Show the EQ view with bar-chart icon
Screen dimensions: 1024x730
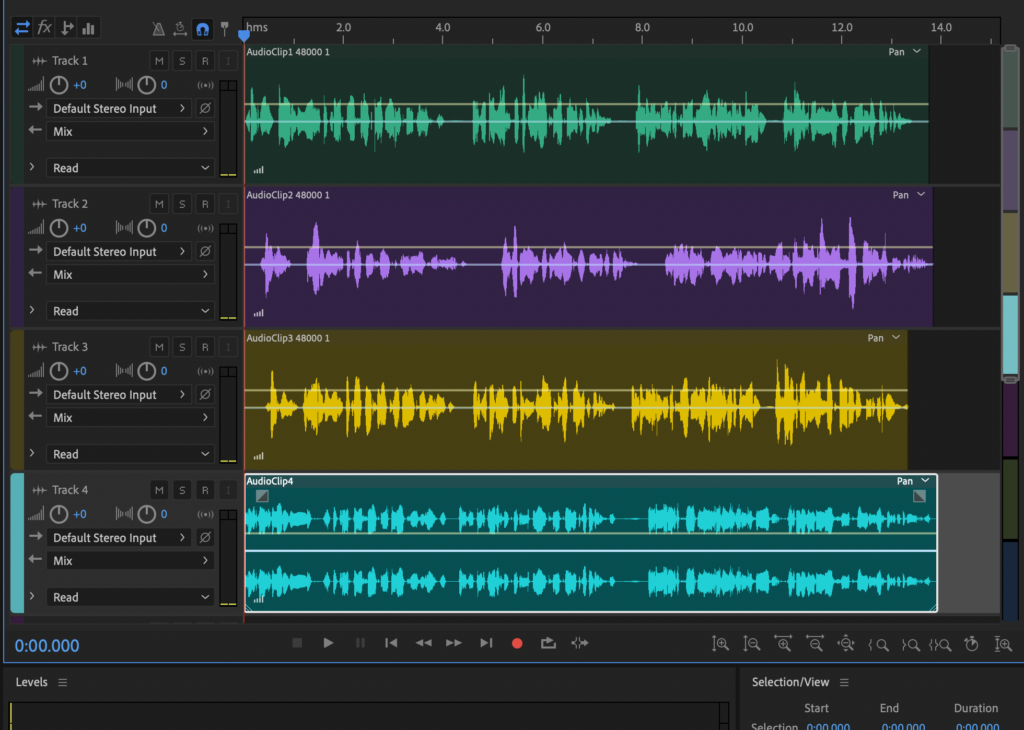(x=89, y=28)
